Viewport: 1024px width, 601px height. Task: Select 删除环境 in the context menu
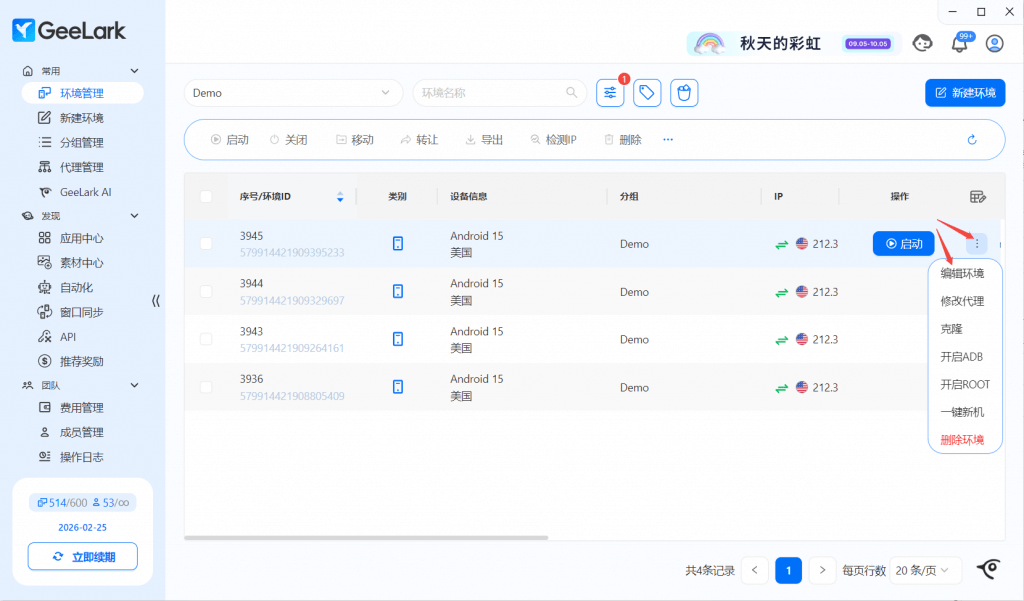(x=962, y=440)
